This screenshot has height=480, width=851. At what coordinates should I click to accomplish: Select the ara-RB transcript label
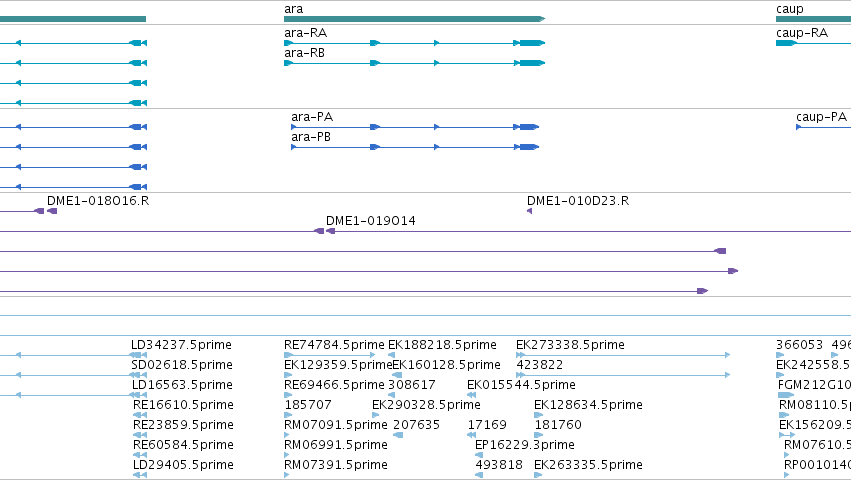coord(304,53)
